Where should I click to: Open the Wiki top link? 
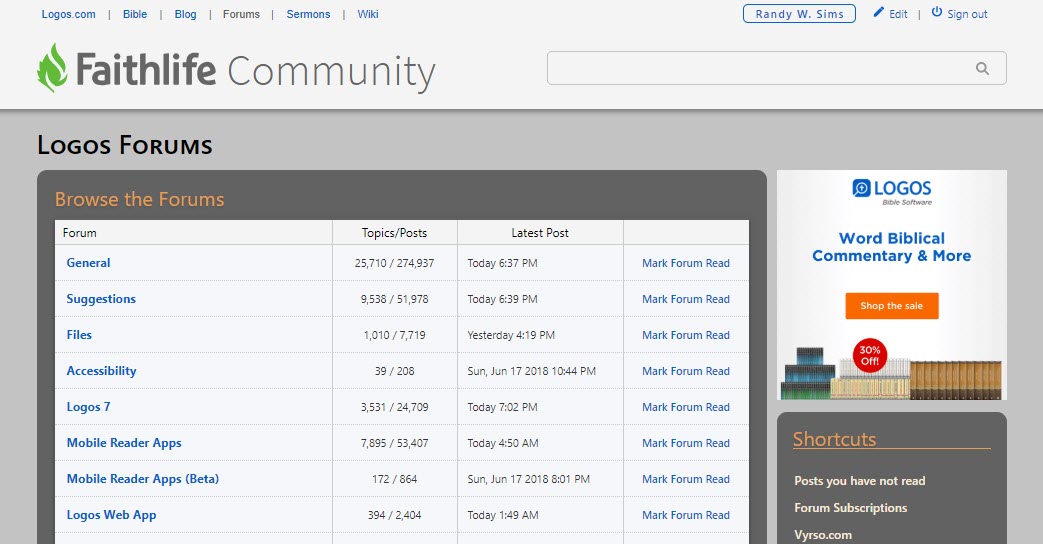coord(368,14)
